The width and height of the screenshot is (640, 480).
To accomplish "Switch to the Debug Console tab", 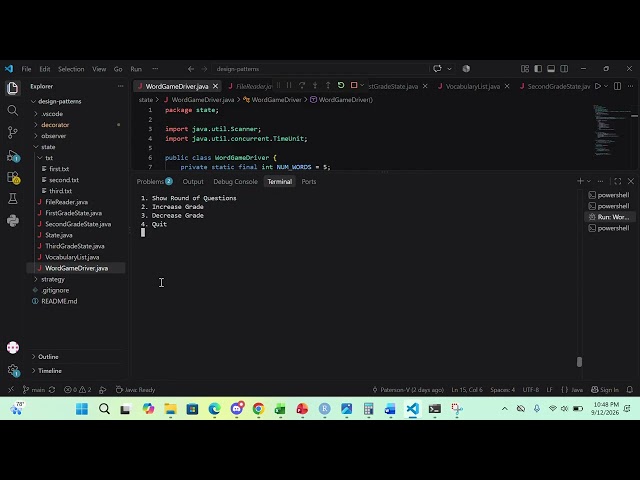I will 236,181.
